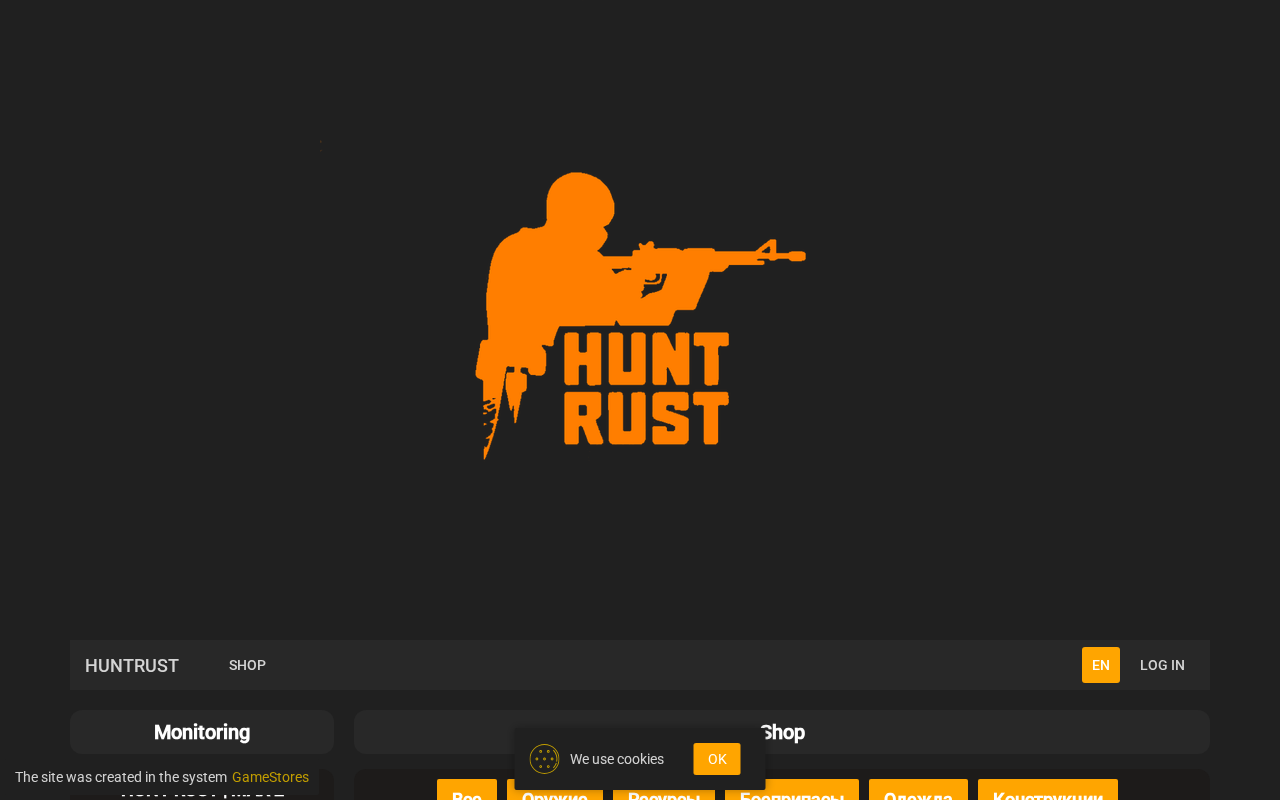Open the GameStores link
The width and height of the screenshot is (1280, 800).
tap(270, 777)
